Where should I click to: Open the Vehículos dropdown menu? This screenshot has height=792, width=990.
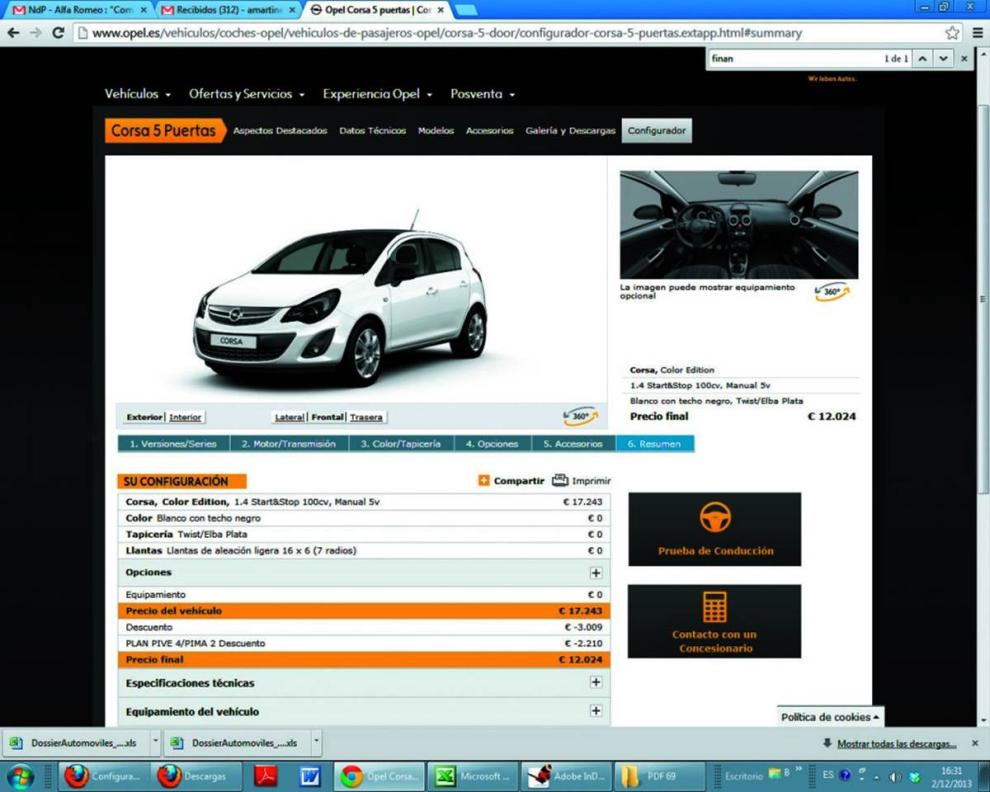[138, 94]
